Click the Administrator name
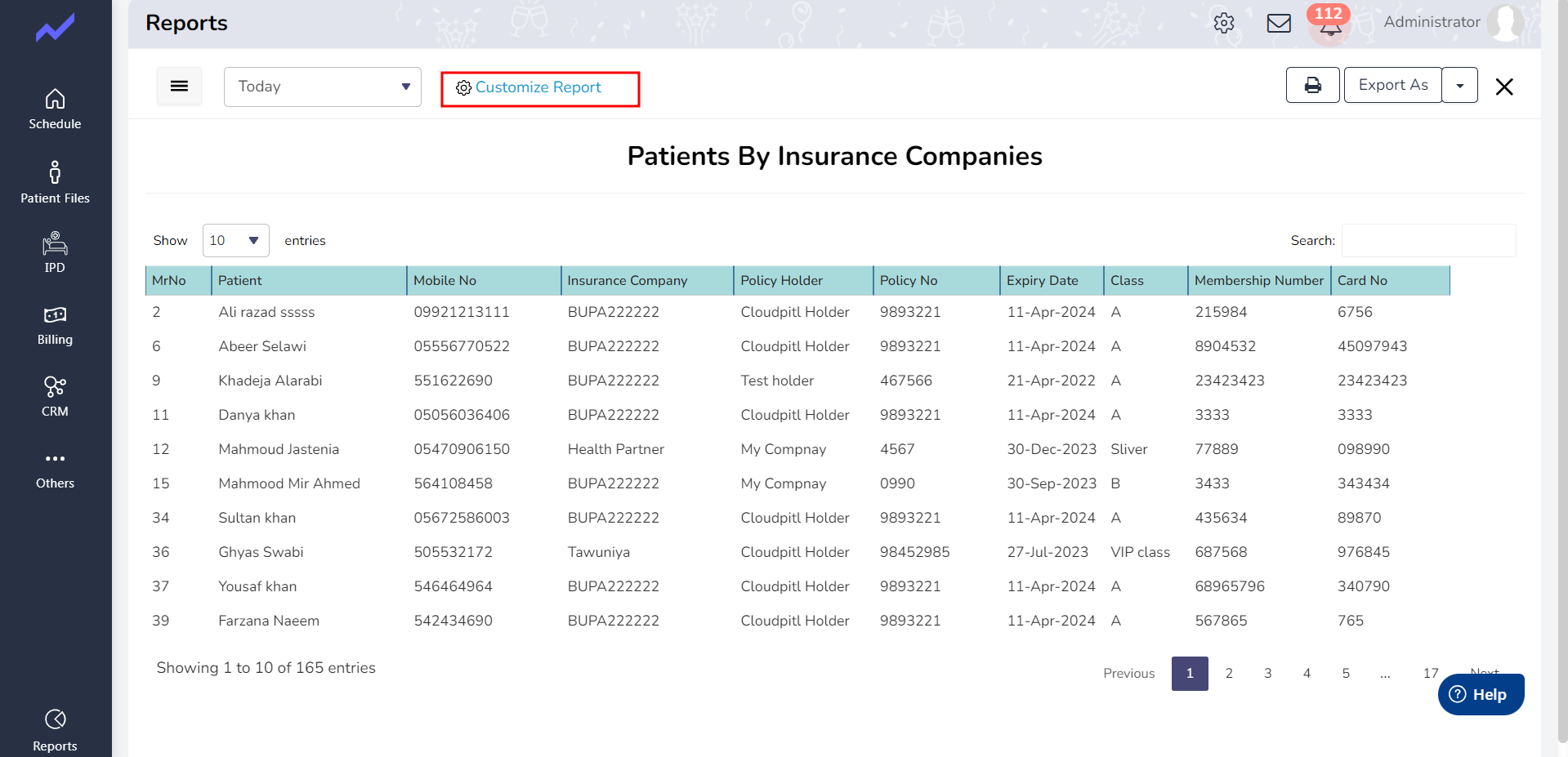 [x=1432, y=22]
